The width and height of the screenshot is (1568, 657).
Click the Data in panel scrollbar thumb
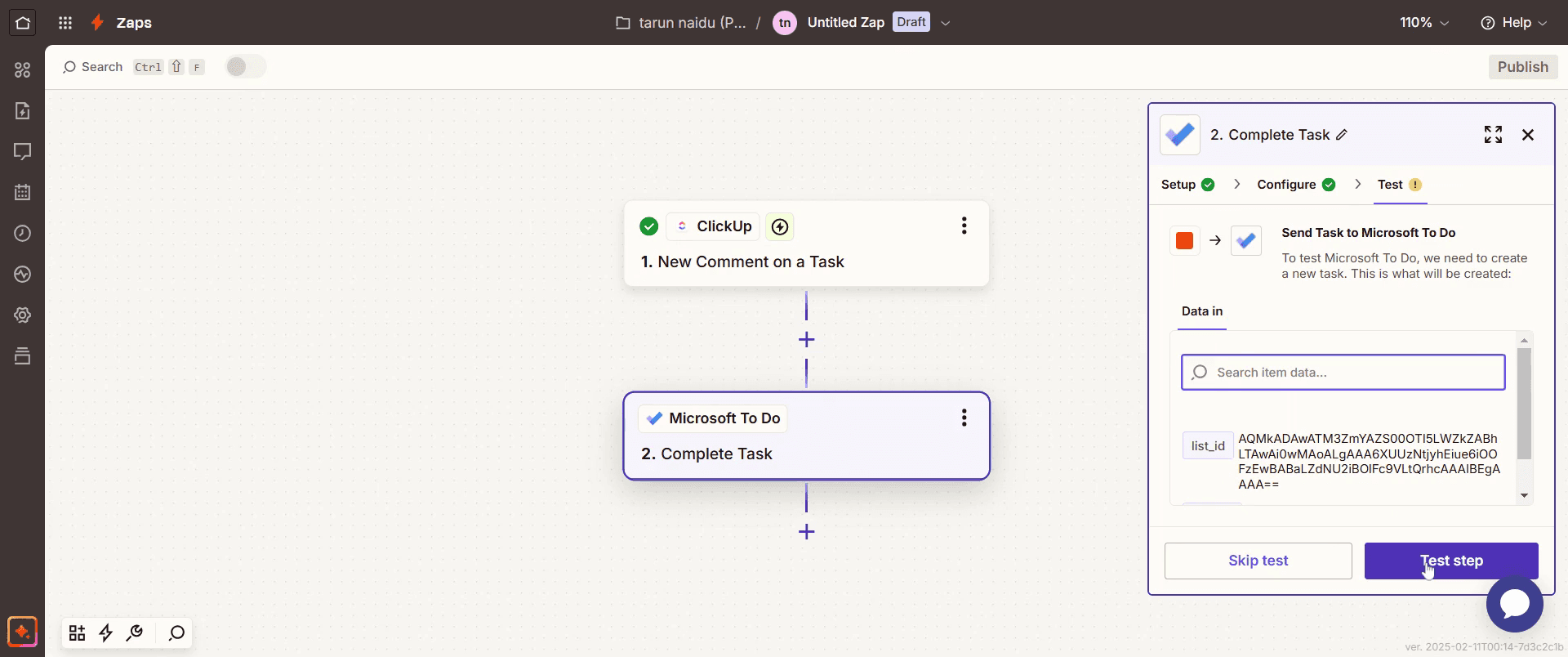tap(1524, 404)
